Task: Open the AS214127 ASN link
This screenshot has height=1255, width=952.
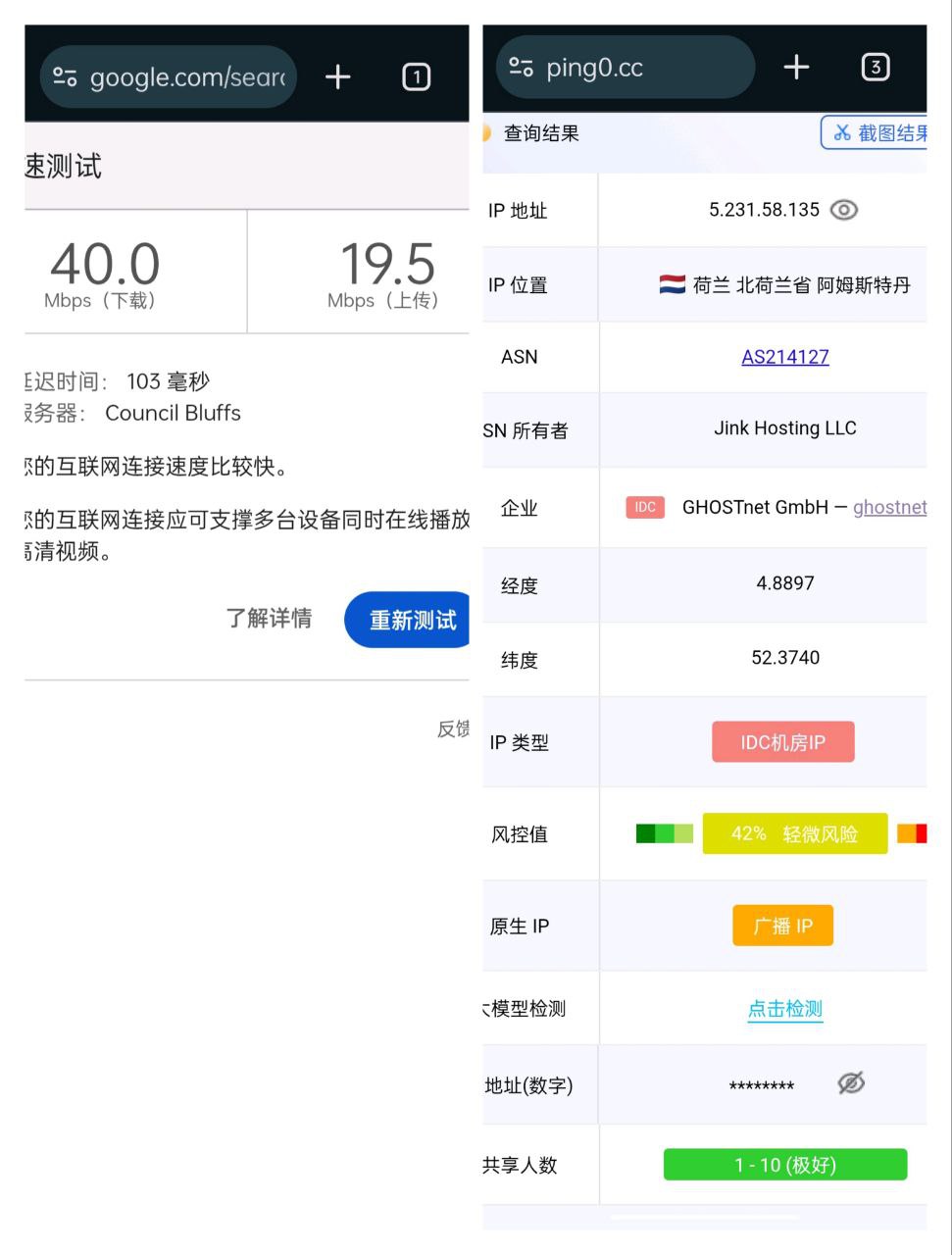Action: click(x=785, y=357)
